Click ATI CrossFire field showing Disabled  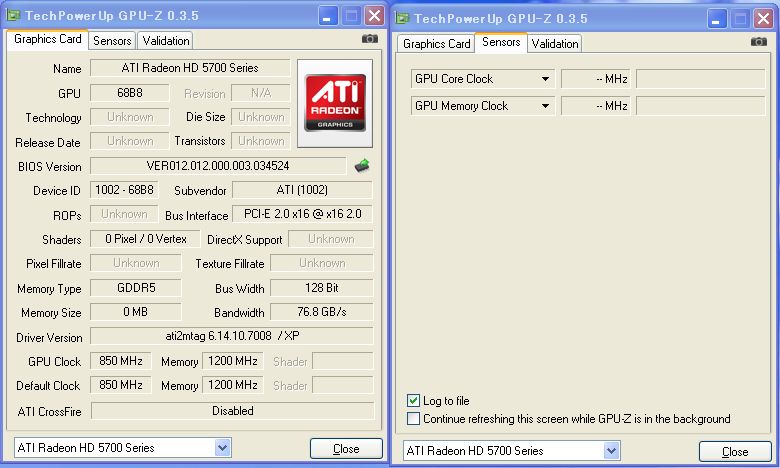click(x=232, y=411)
